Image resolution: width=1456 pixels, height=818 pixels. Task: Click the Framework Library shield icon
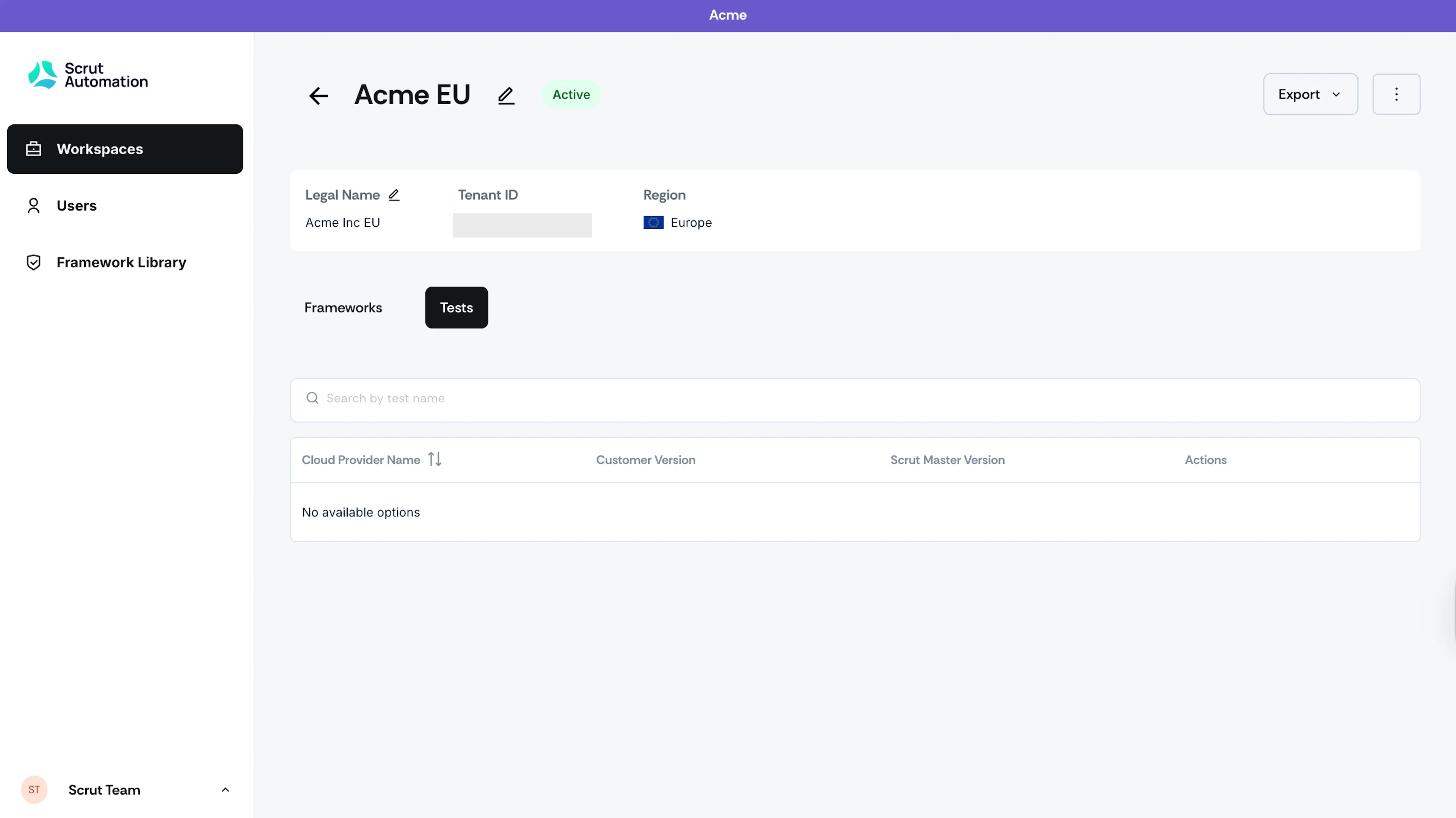tap(33, 262)
